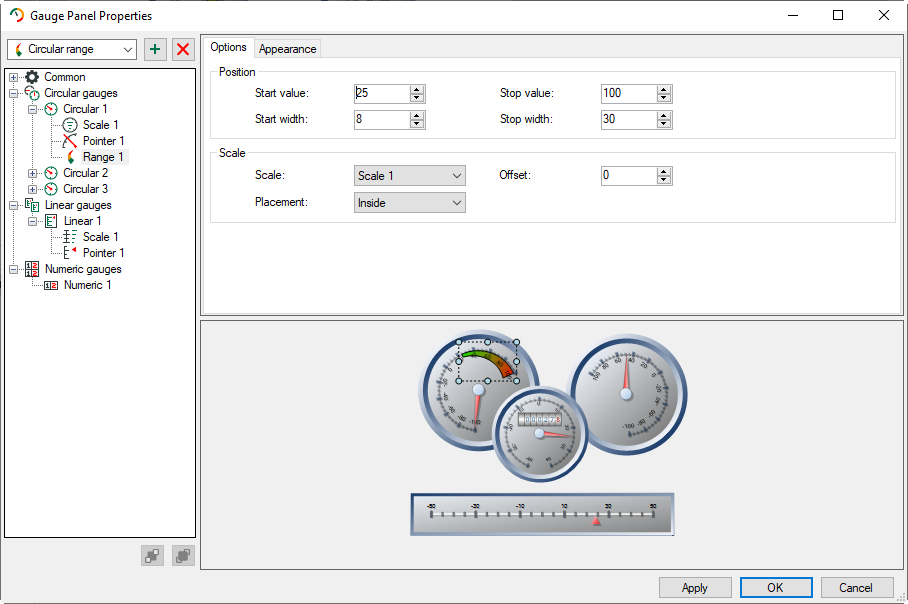Expand the Circular 3 tree node
The width and height of the screenshot is (908, 604).
(x=33, y=189)
